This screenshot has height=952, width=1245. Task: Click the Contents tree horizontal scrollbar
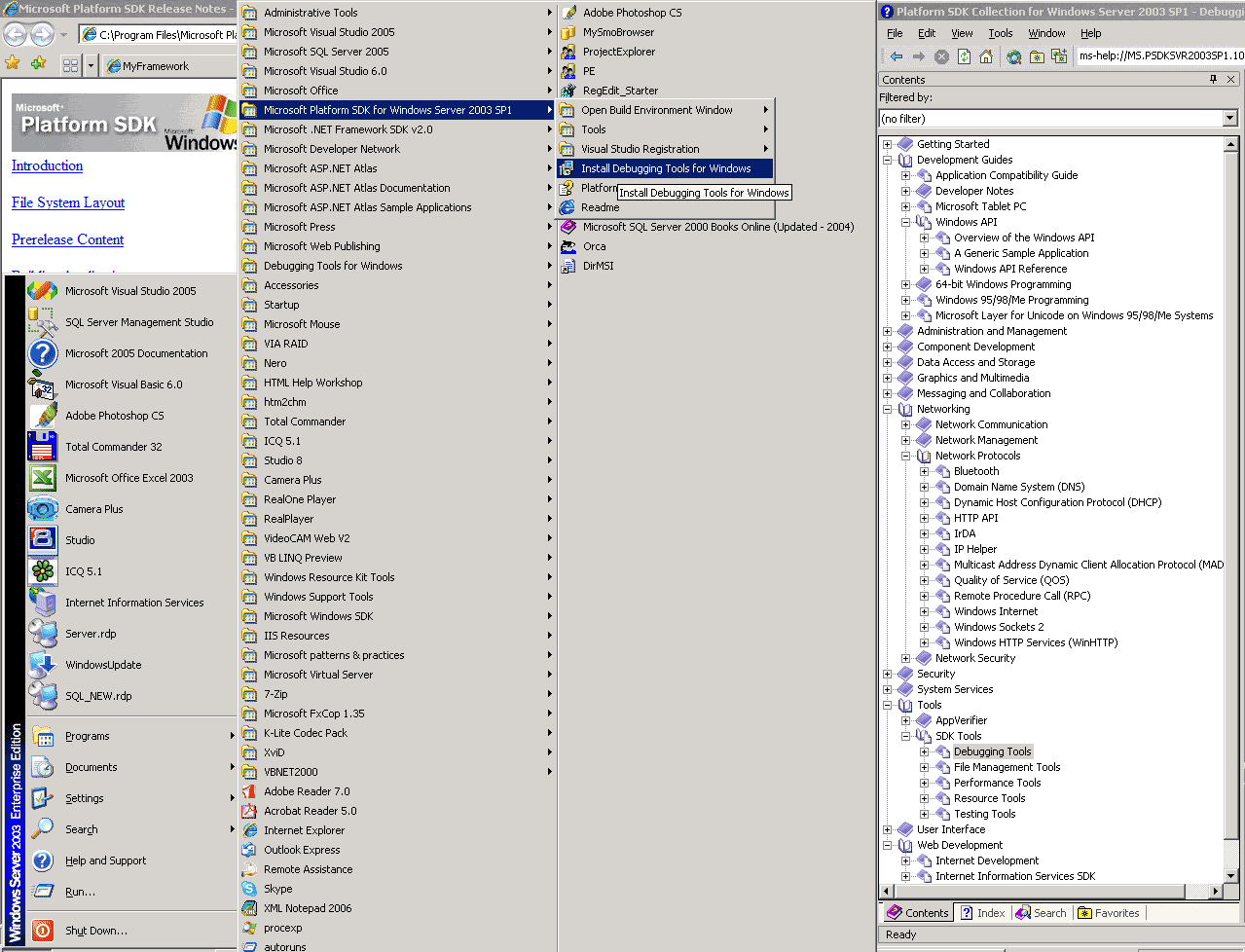coord(1051,891)
